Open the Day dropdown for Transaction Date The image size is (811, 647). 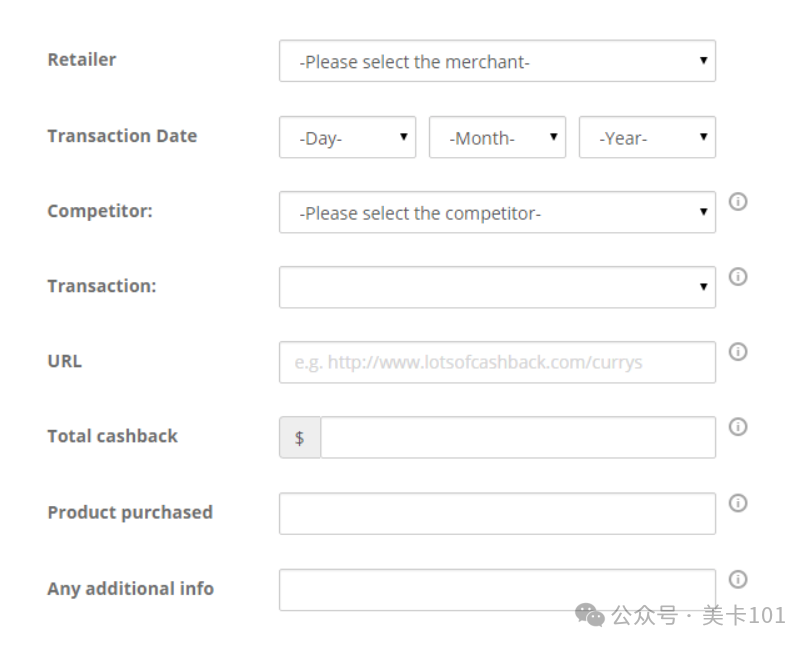(347, 138)
